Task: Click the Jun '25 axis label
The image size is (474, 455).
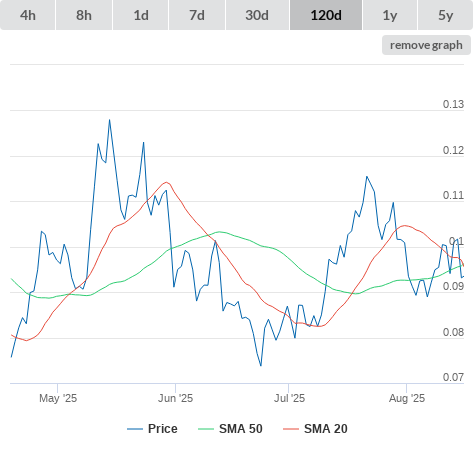Action: [176, 398]
